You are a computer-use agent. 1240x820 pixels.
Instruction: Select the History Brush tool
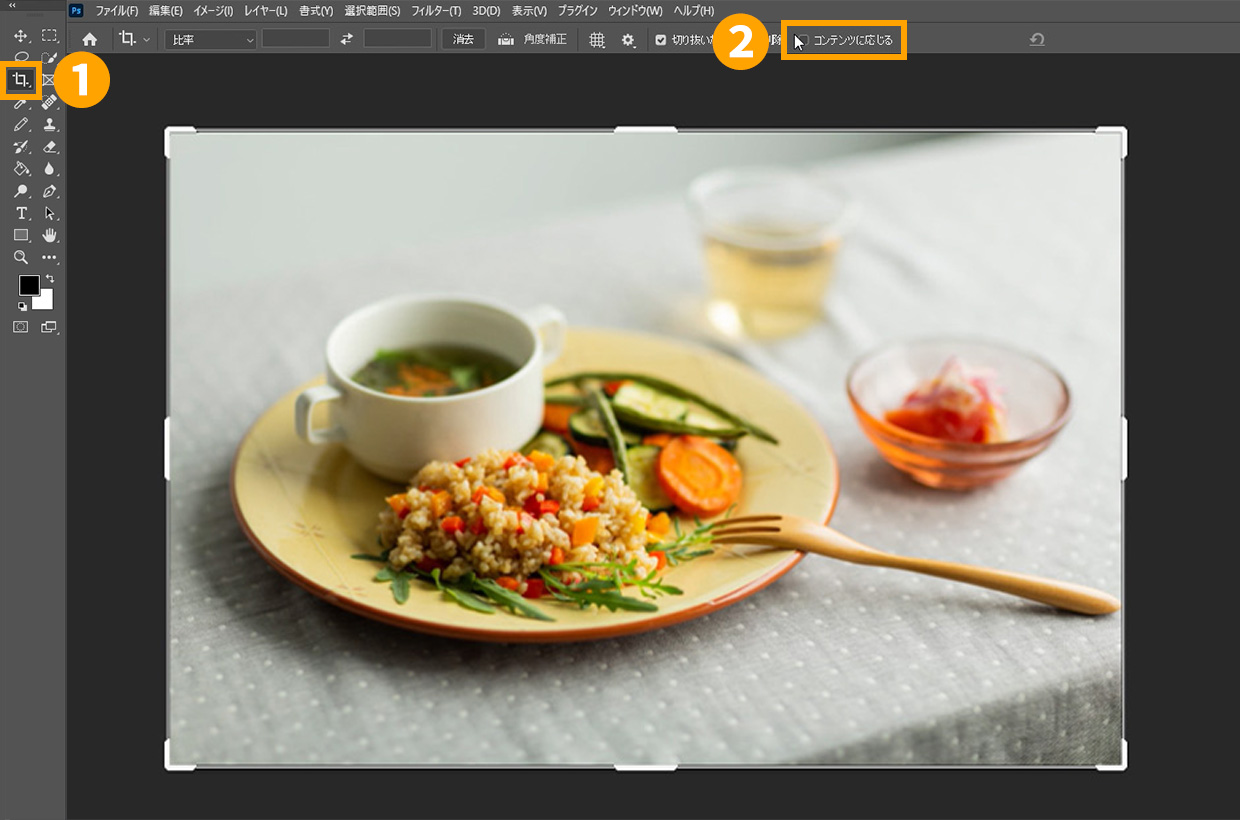tap(20, 146)
